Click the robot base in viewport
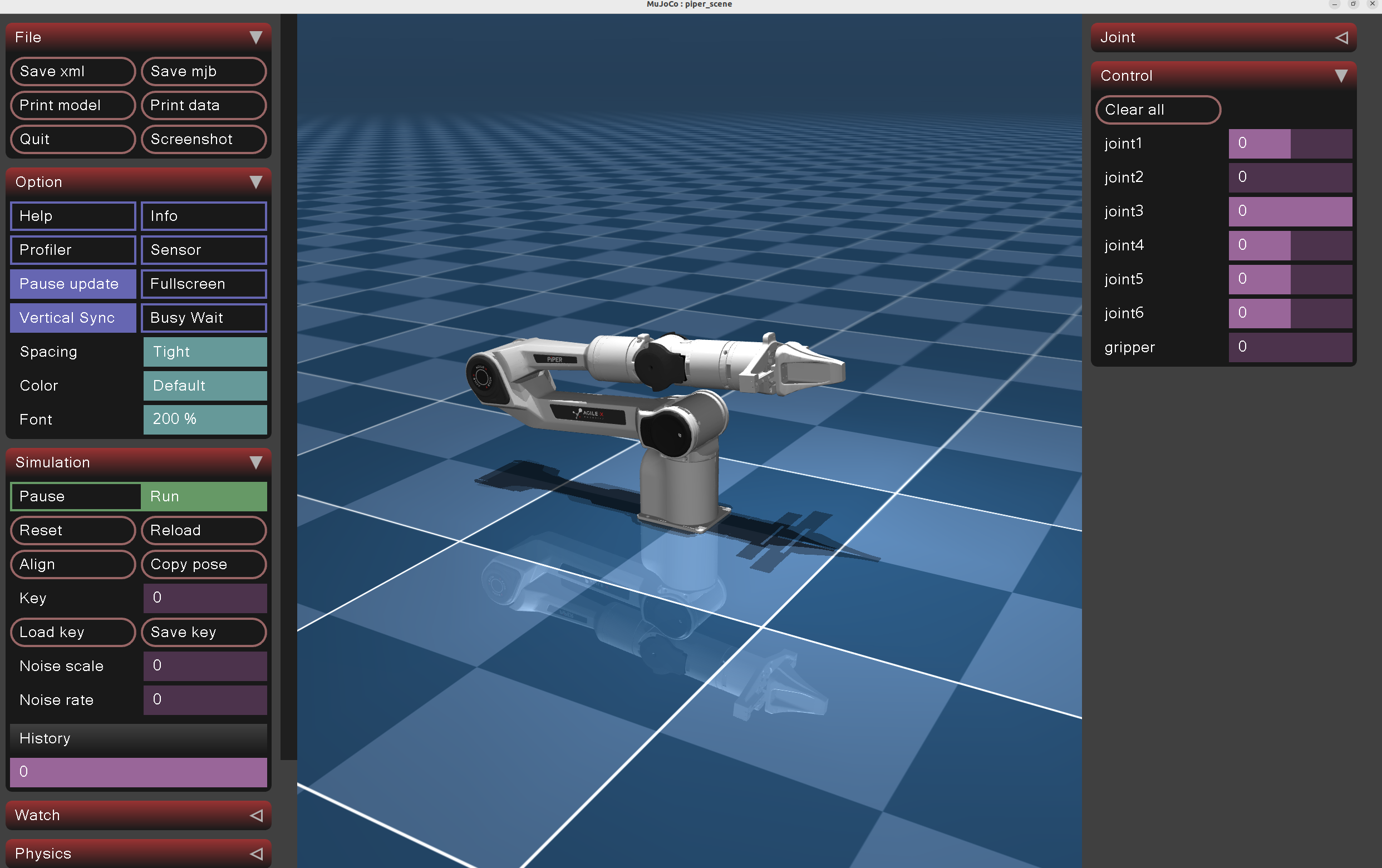Image resolution: width=1382 pixels, height=868 pixels. coord(680,491)
